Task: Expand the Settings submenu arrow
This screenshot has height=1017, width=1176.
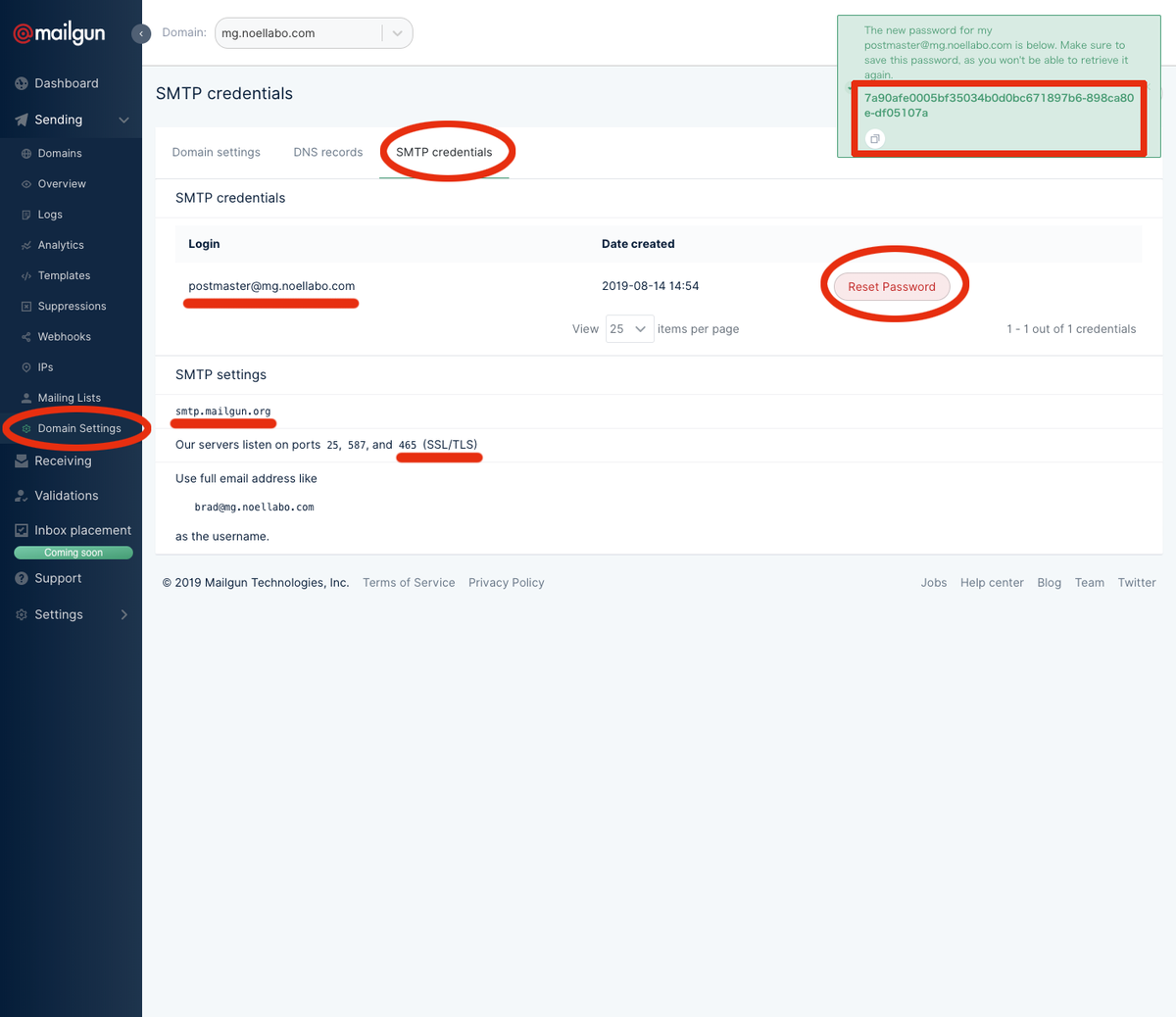Action: (123, 614)
